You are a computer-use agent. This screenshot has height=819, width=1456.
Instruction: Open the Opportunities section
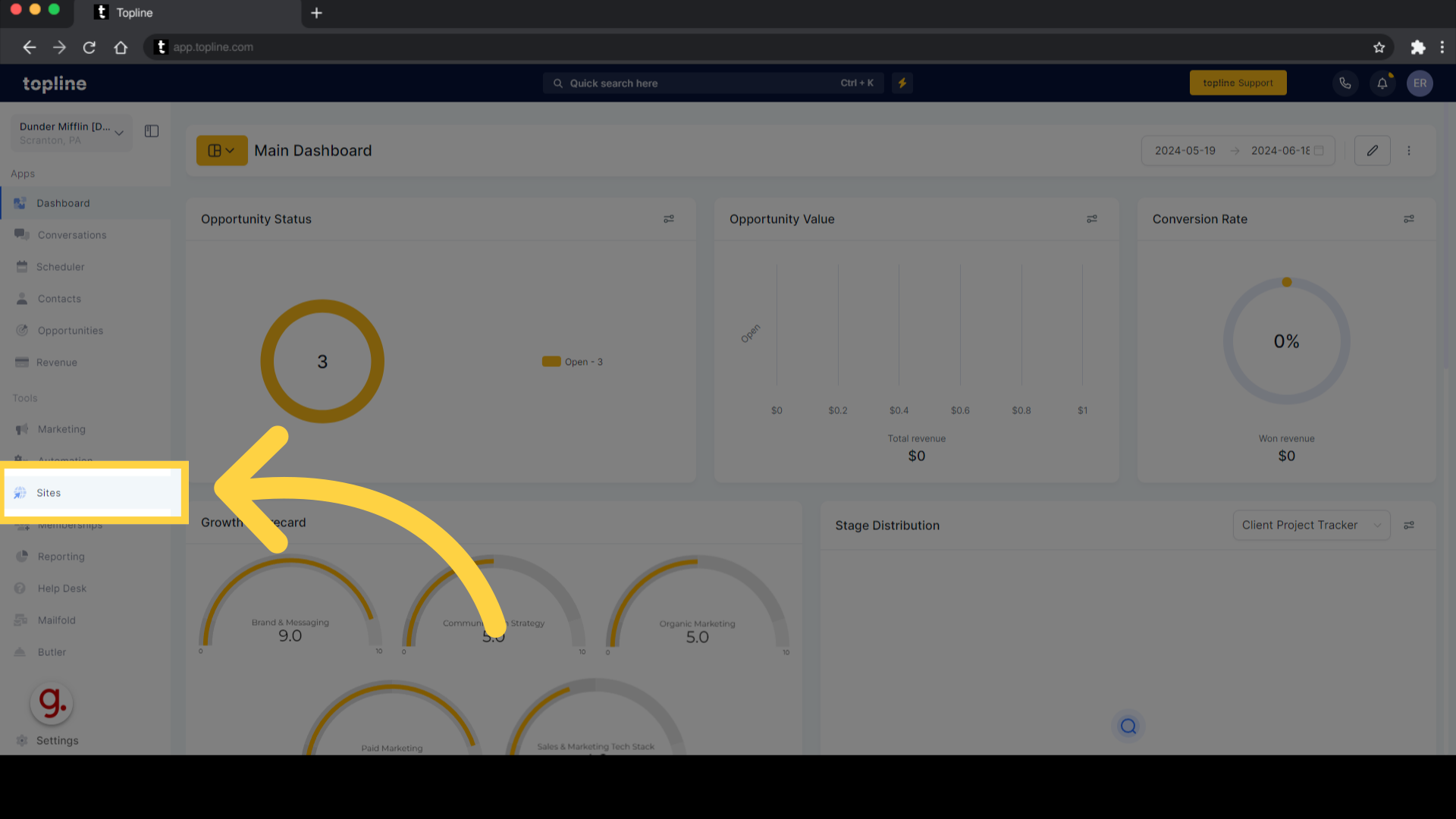70,330
